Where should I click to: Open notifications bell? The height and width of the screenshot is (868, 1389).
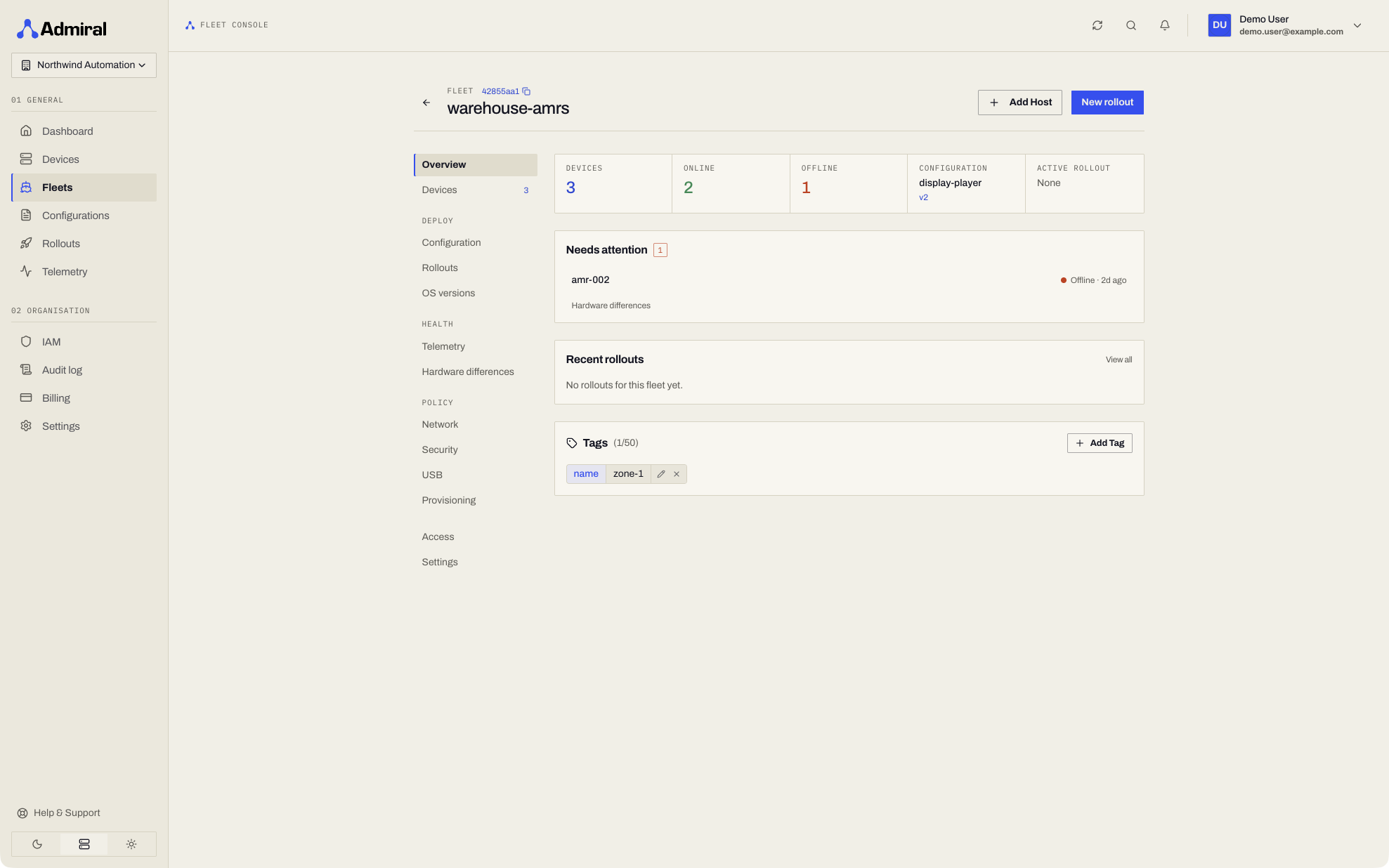[x=1165, y=25]
